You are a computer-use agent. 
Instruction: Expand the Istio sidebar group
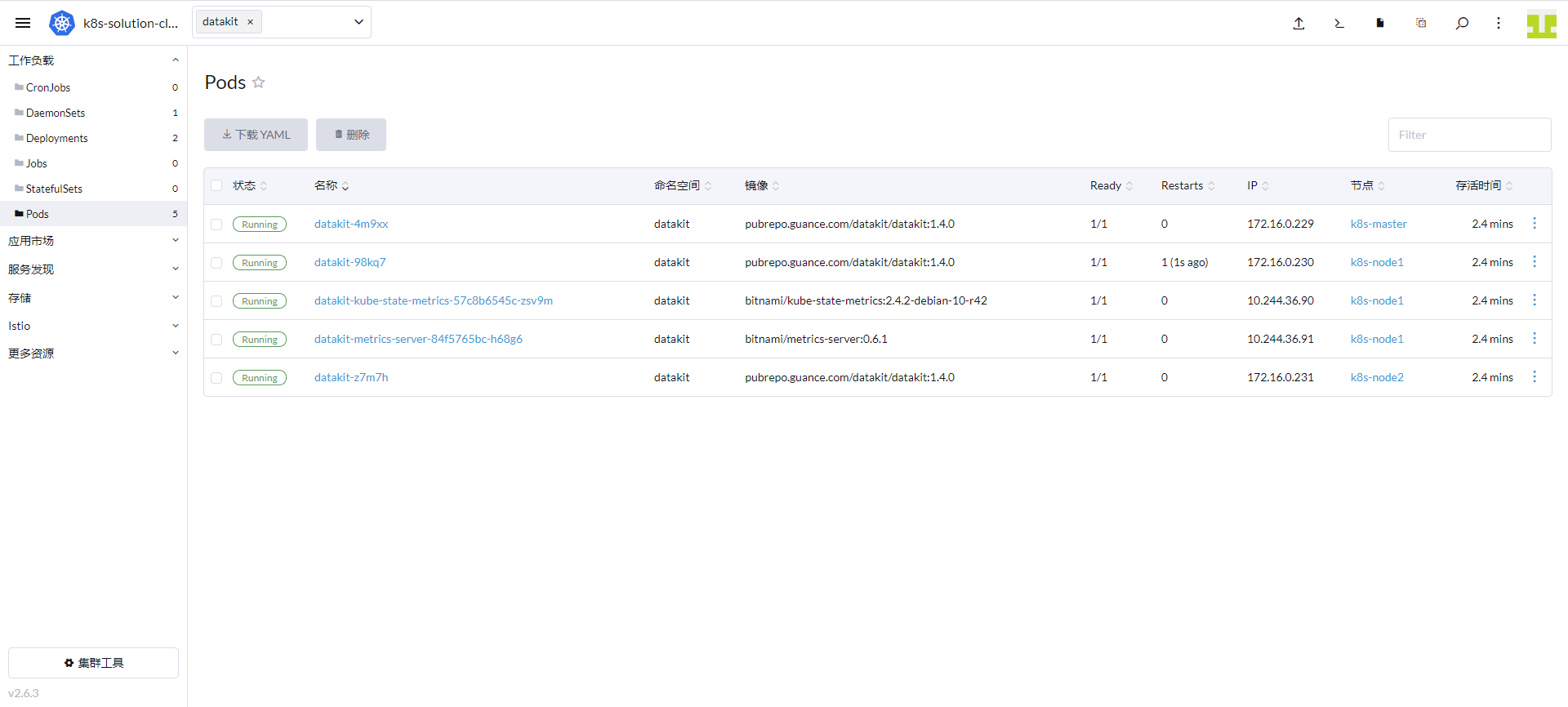click(93, 326)
